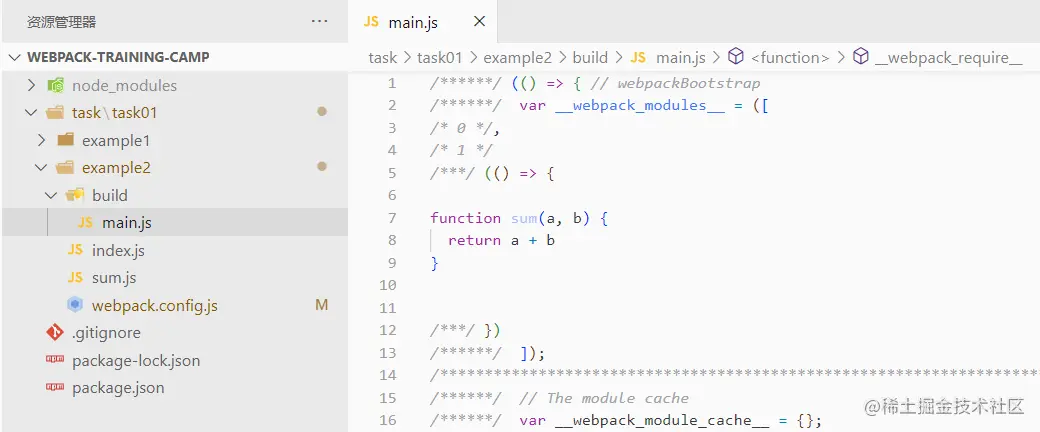Open package.json file
Viewport: 1040px width, 432px height.
coord(118,388)
